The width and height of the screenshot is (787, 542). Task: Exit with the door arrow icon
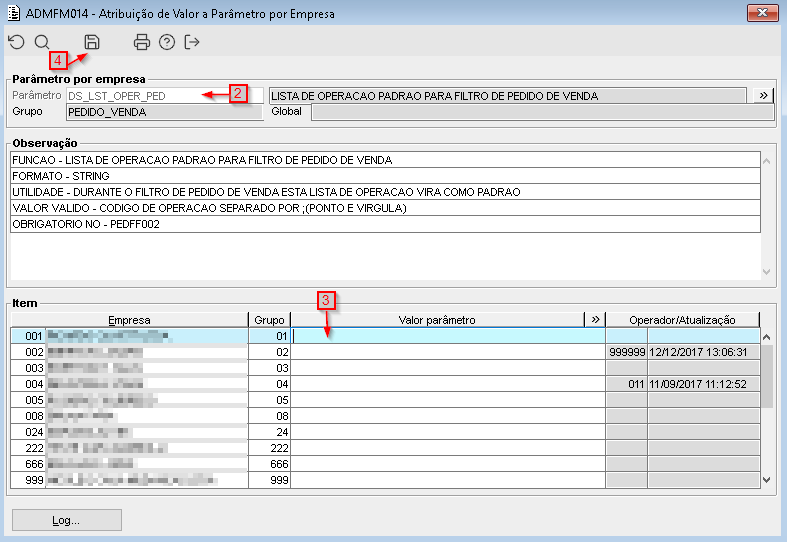192,42
